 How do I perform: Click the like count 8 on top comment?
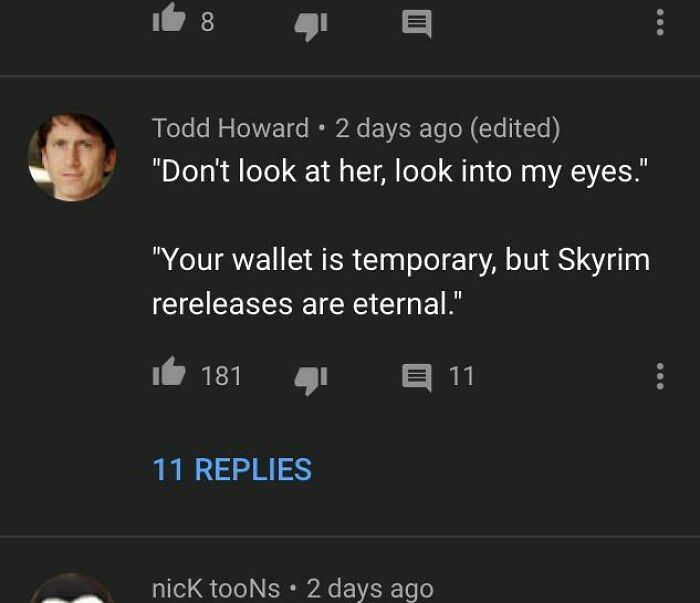click(x=207, y=21)
